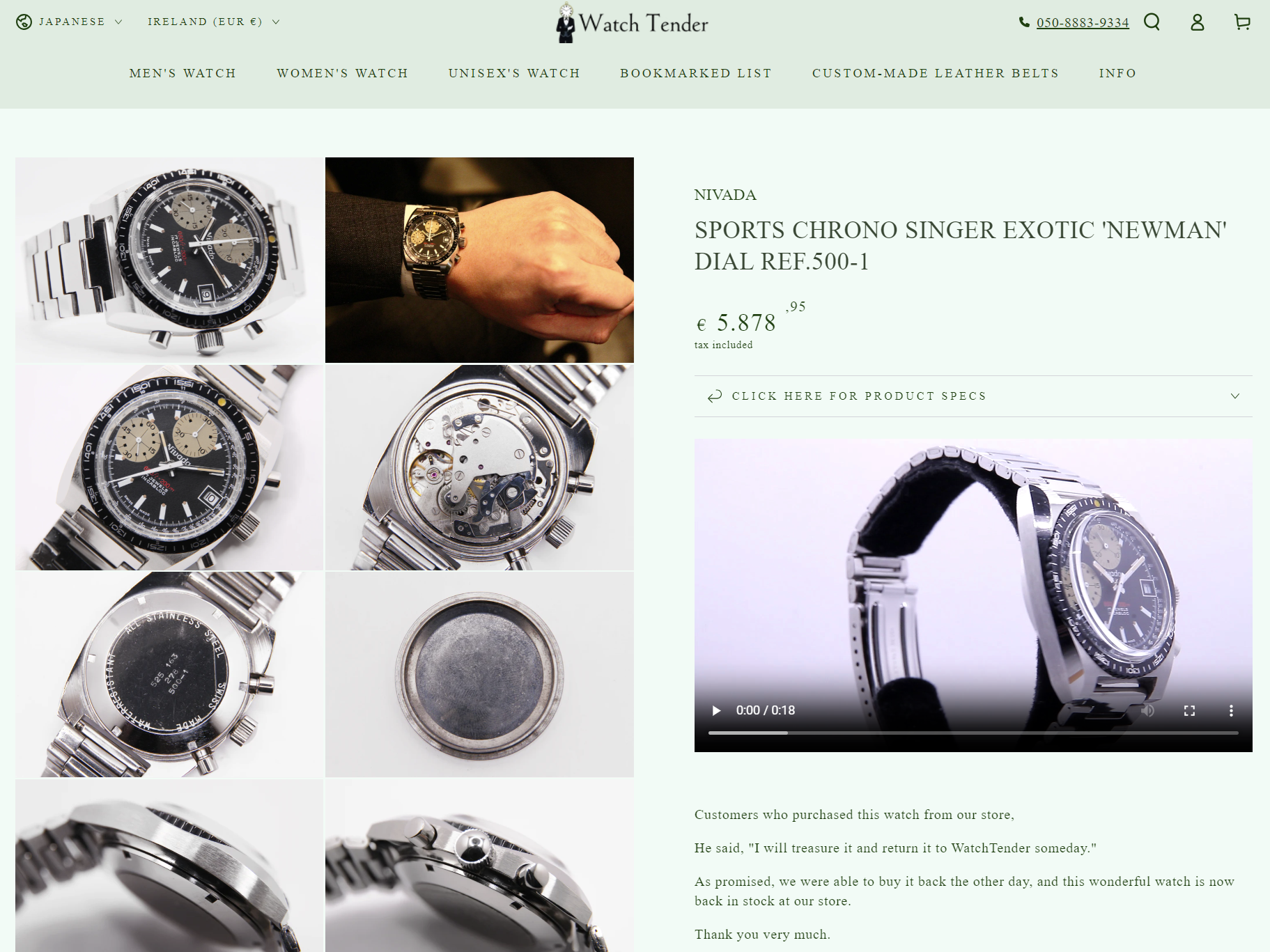1270x952 pixels.
Task: Open the watch movement photo thumbnail
Action: [479, 467]
